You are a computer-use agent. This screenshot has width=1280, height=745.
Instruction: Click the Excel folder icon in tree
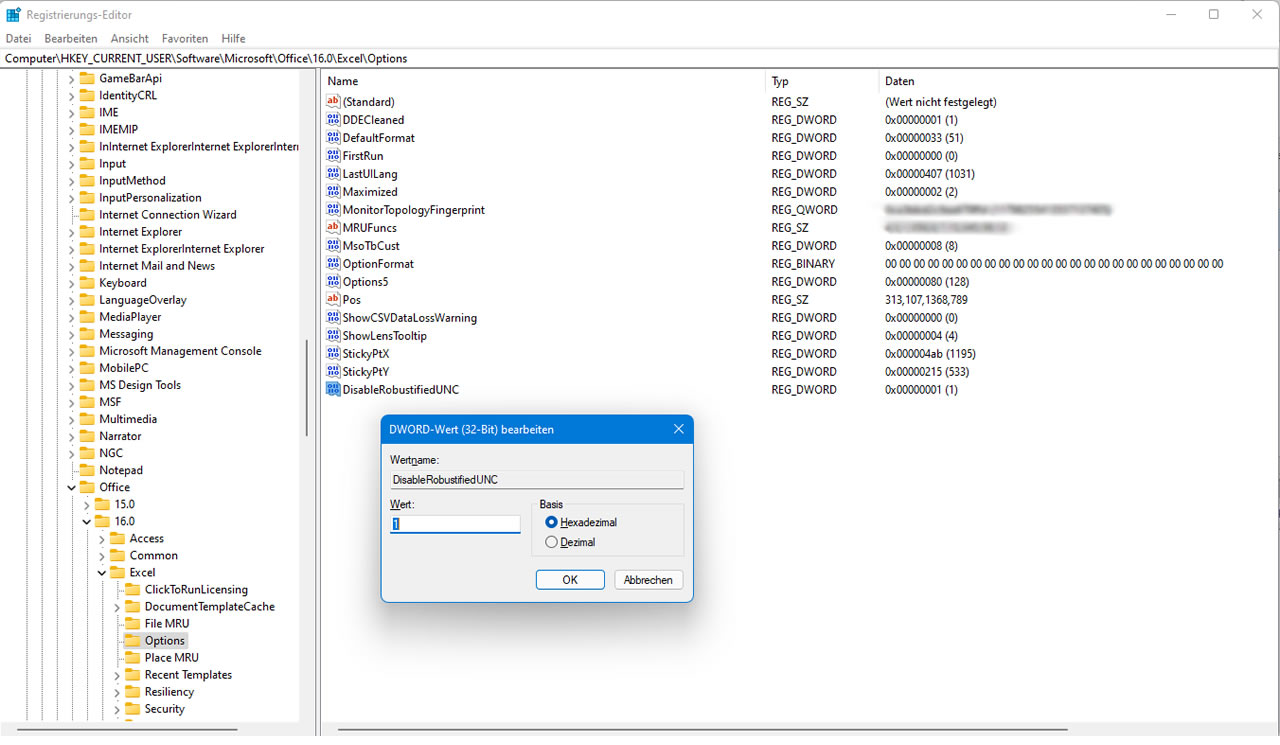pyautogui.click(x=117, y=573)
